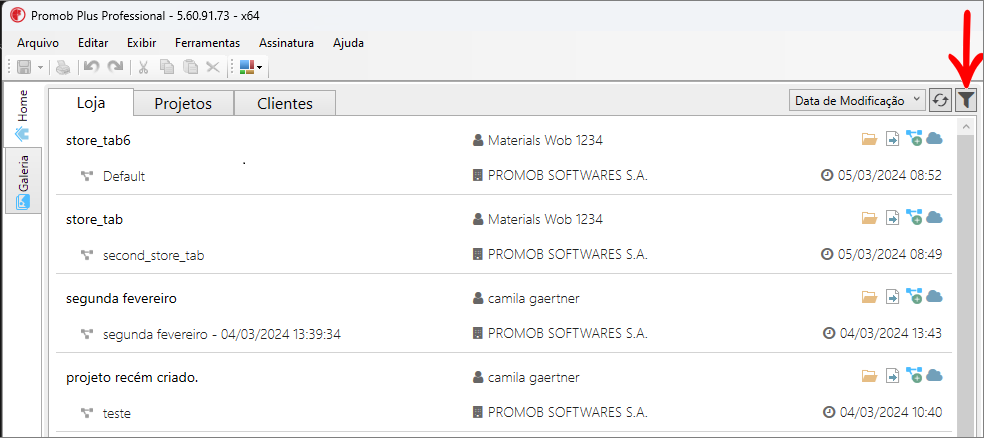This screenshot has height=438, width=984.
Task: Select the Galeria side tab
Action: tap(23, 181)
